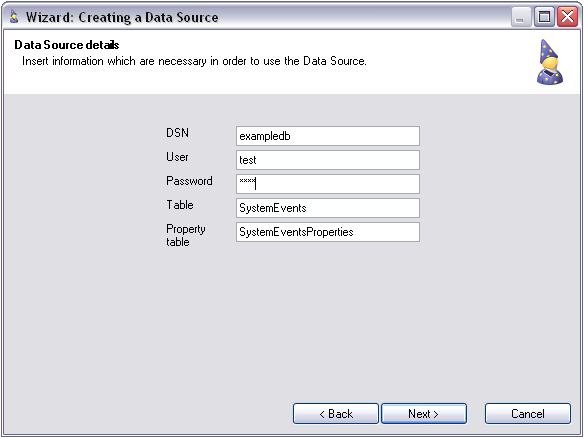Viewport: 584px width, 437px height.
Task: Maximize the Creating a Data Source window
Action: tap(544, 17)
